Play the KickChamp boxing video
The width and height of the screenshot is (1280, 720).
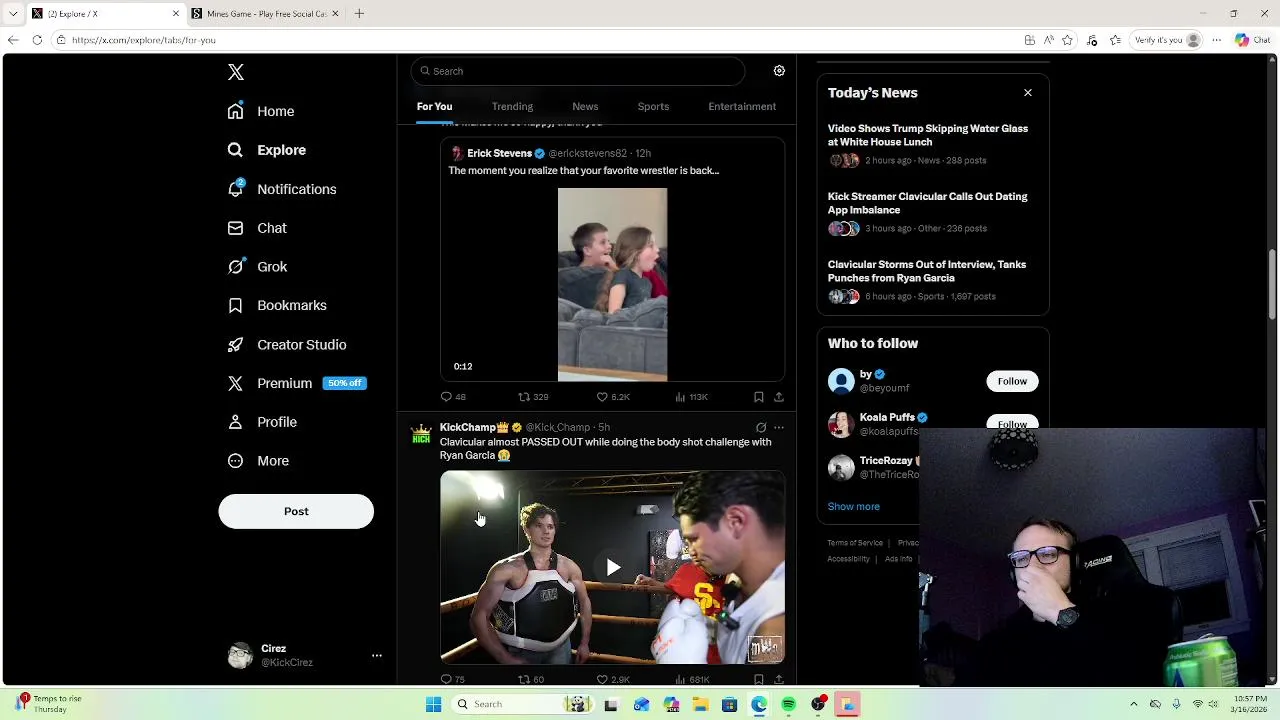[613, 567]
